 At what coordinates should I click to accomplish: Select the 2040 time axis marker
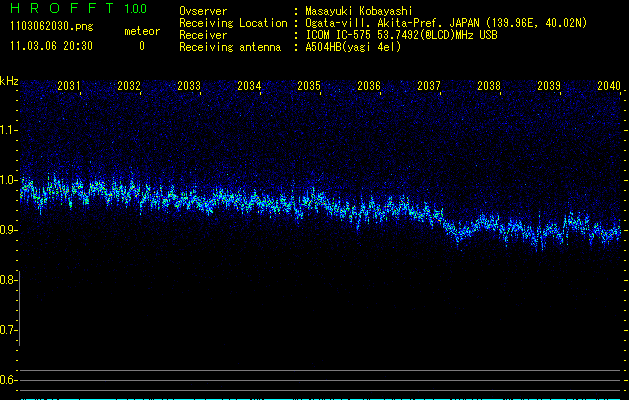pyautogui.click(x=609, y=87)
